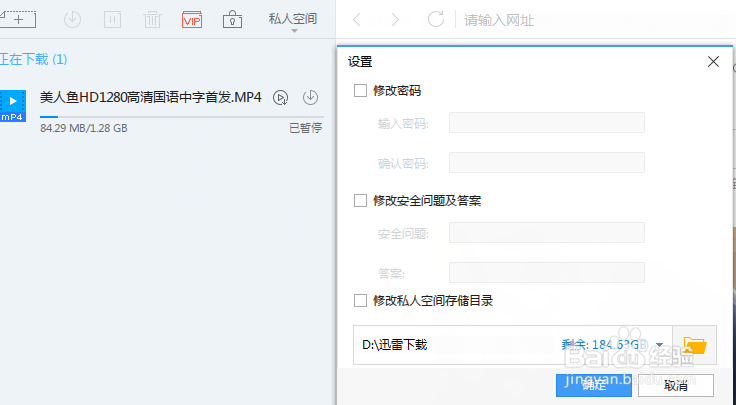Viewport: 736px width, 405px height.
Task: Confirm settings with 确定 button
Action: [594, 385]
